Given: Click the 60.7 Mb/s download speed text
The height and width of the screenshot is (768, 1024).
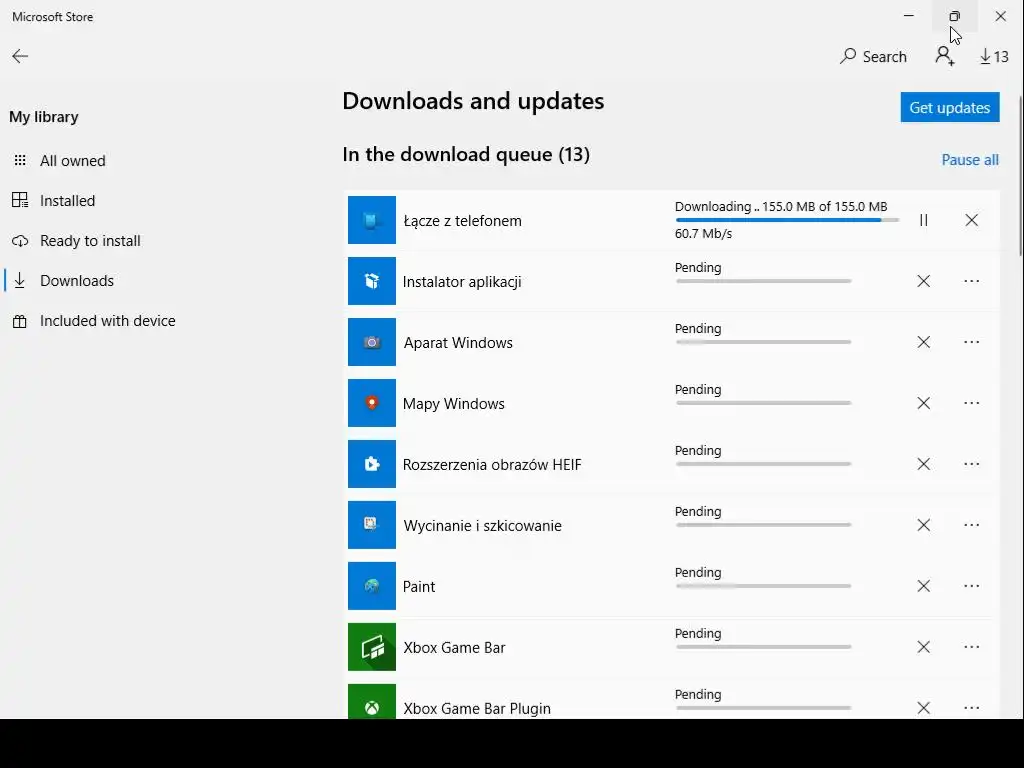Looking at the screenshot, I should 703,234.
